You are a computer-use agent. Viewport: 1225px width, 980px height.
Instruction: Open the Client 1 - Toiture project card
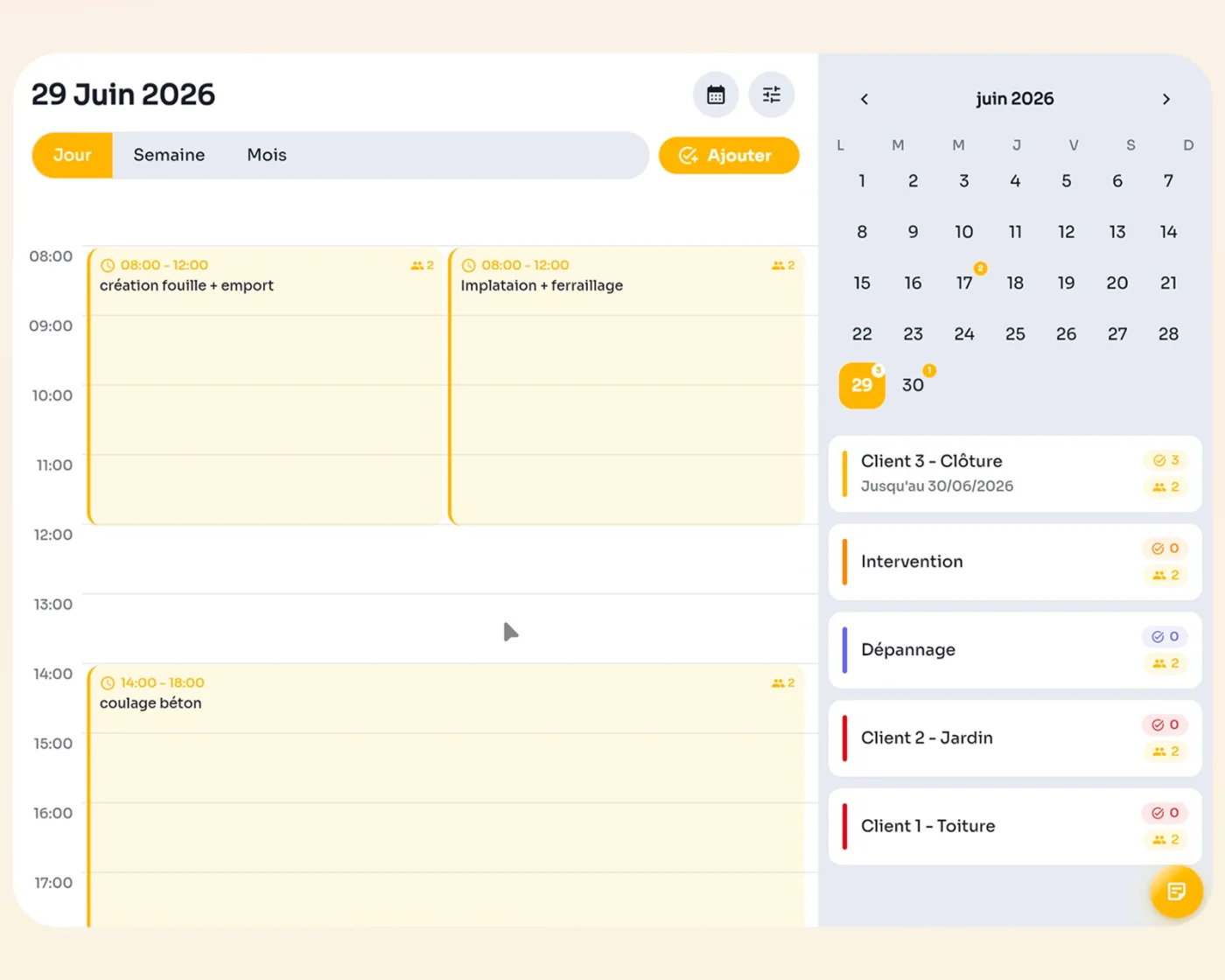point(1015,826)
